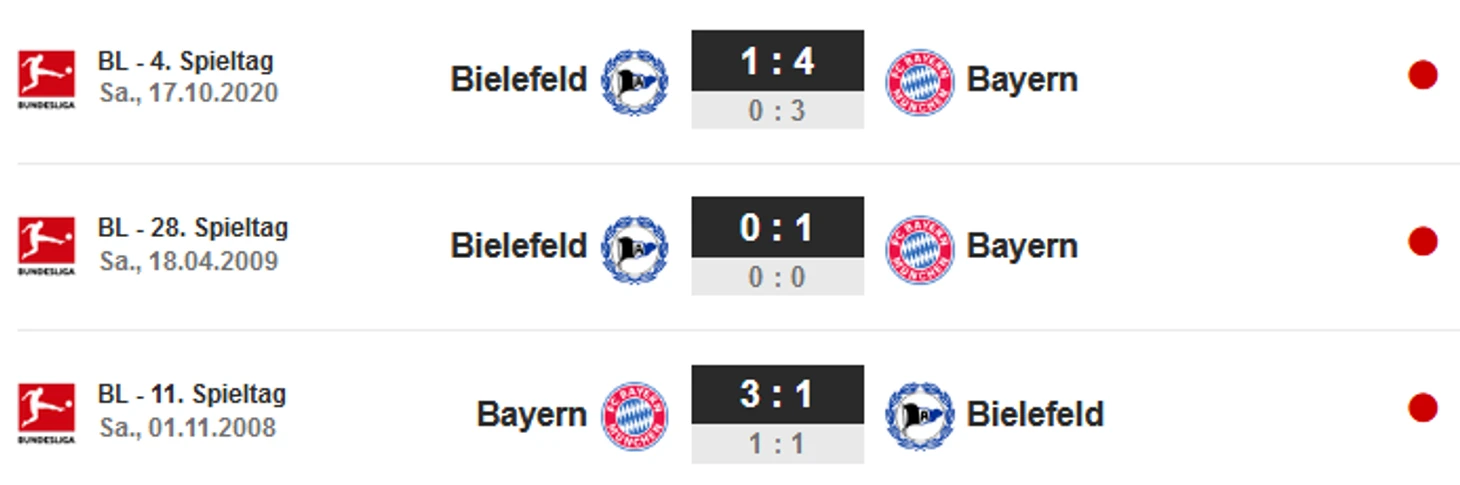The height and width of the screenshot is (485, 1460).
Task: Click Bayern crest in 0:1 match
Action: [x=919, y=248]
